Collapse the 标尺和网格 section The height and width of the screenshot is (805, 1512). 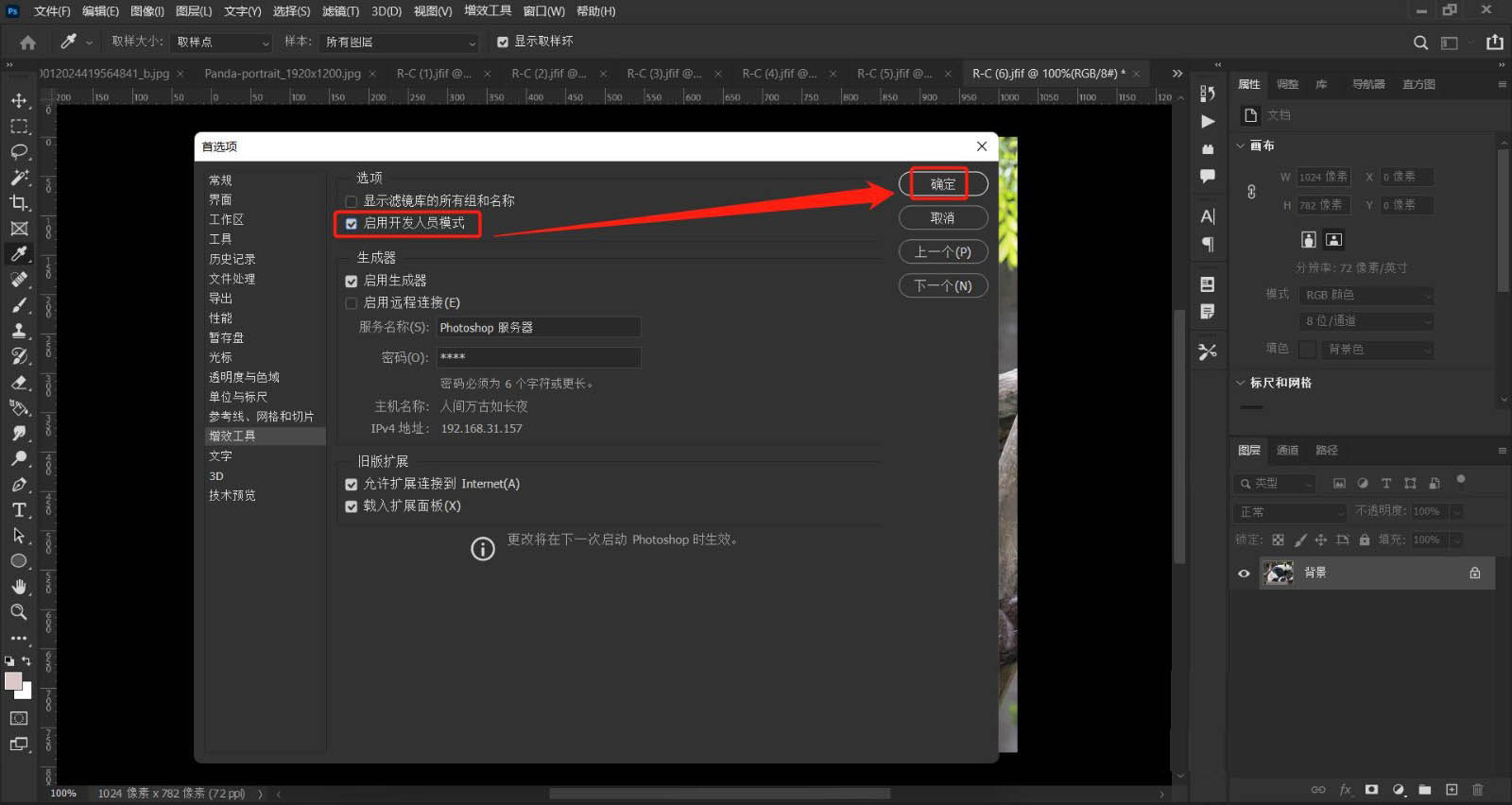pyautogui.click(x=1241, y=383)
